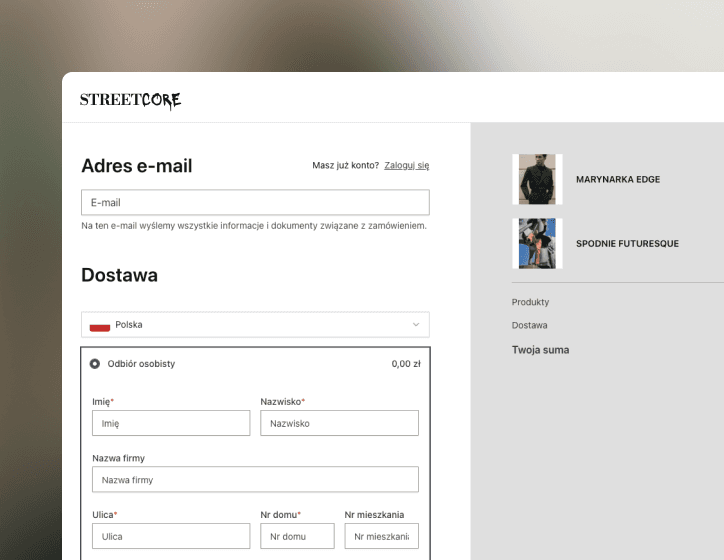This screenshot has width=724, height=560.
Task: Click the Ulica input field
Action: (x=171, y=537)
